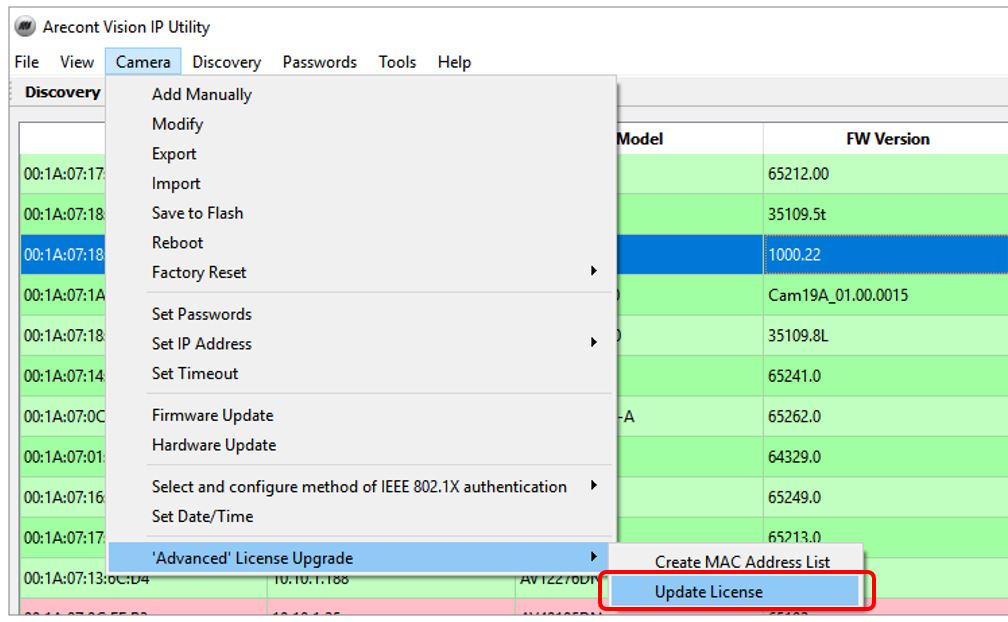This screenshot has height=622, width=1008.
Task: Select Set Passwords from the menu
Action: (x=362, y=314)
